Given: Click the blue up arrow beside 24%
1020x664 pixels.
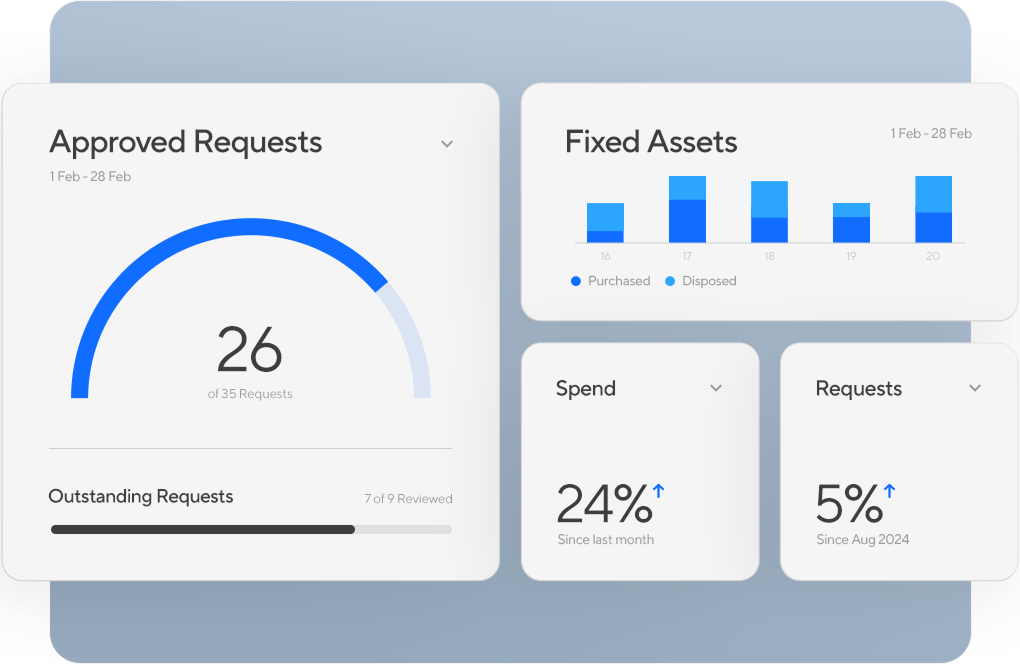Looking at the screenshot, I should (659, 490).
